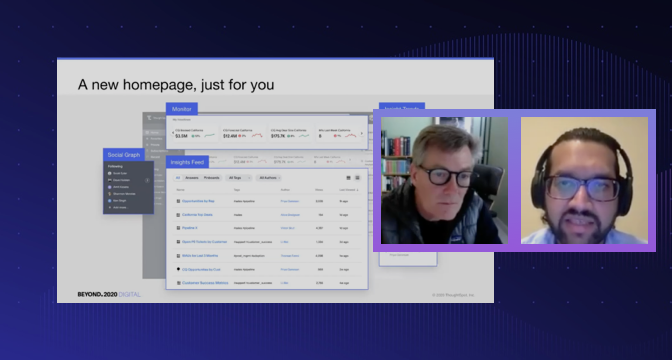
Task: Open the All Authors dropdown filter
Action: coord(269,178)
